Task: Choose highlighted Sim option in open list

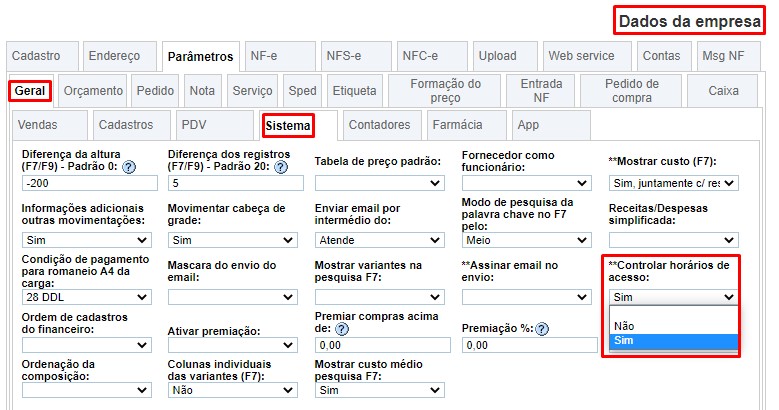Action: [674, 341]
